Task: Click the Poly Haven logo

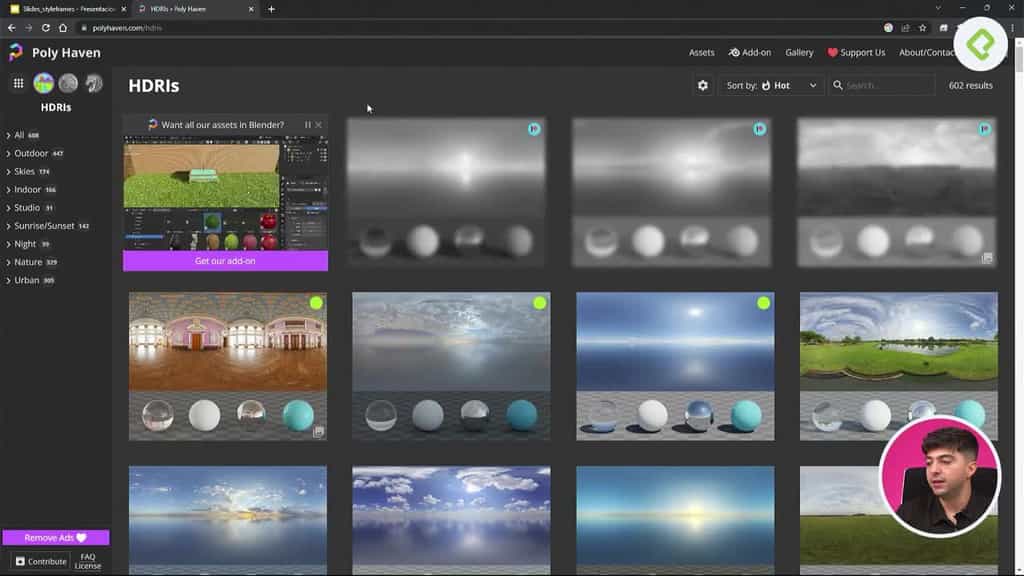Action: click(16, 52)
